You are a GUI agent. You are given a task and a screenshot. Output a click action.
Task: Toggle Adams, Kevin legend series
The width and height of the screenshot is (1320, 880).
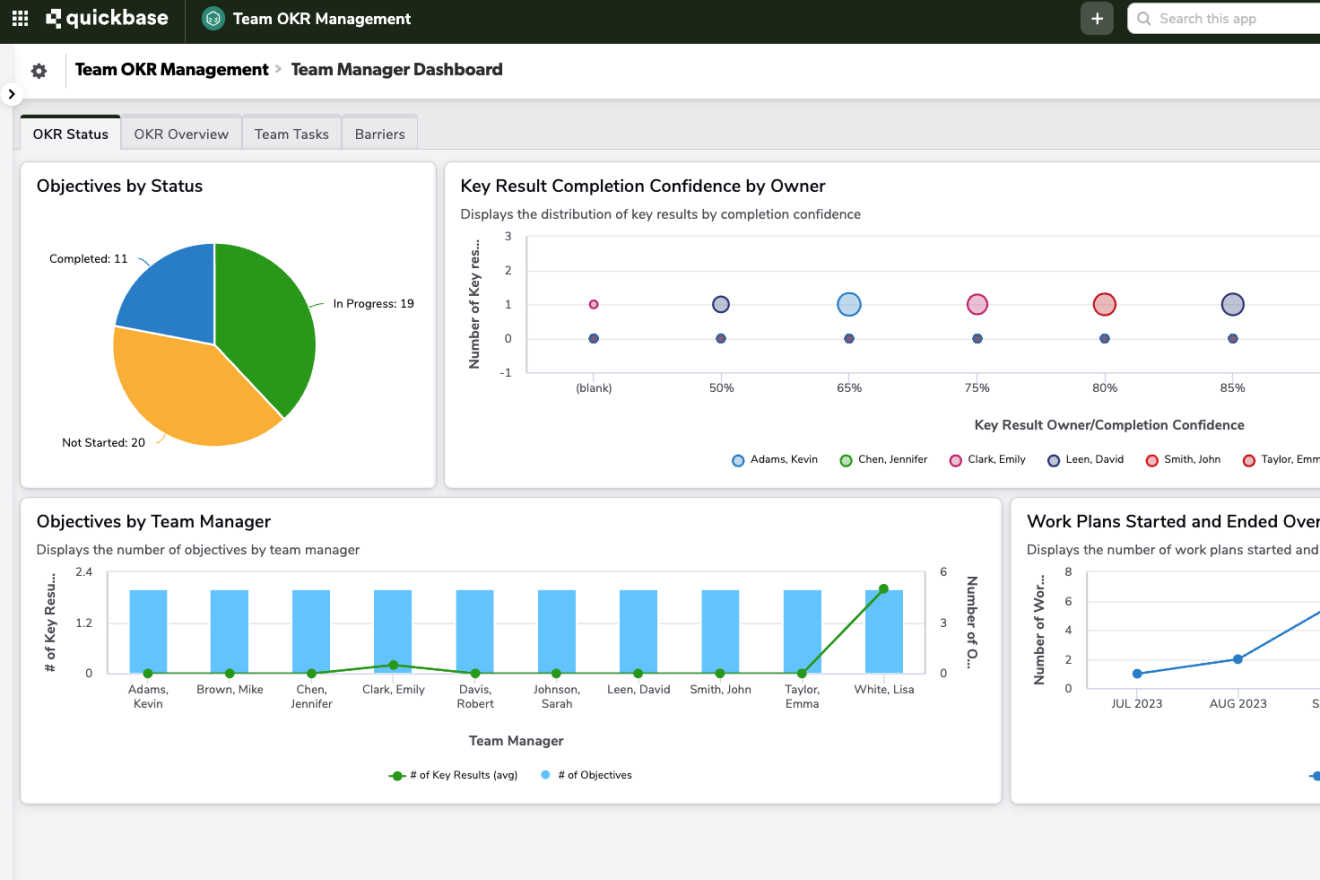pyautogui.click(x=776, y=460)
